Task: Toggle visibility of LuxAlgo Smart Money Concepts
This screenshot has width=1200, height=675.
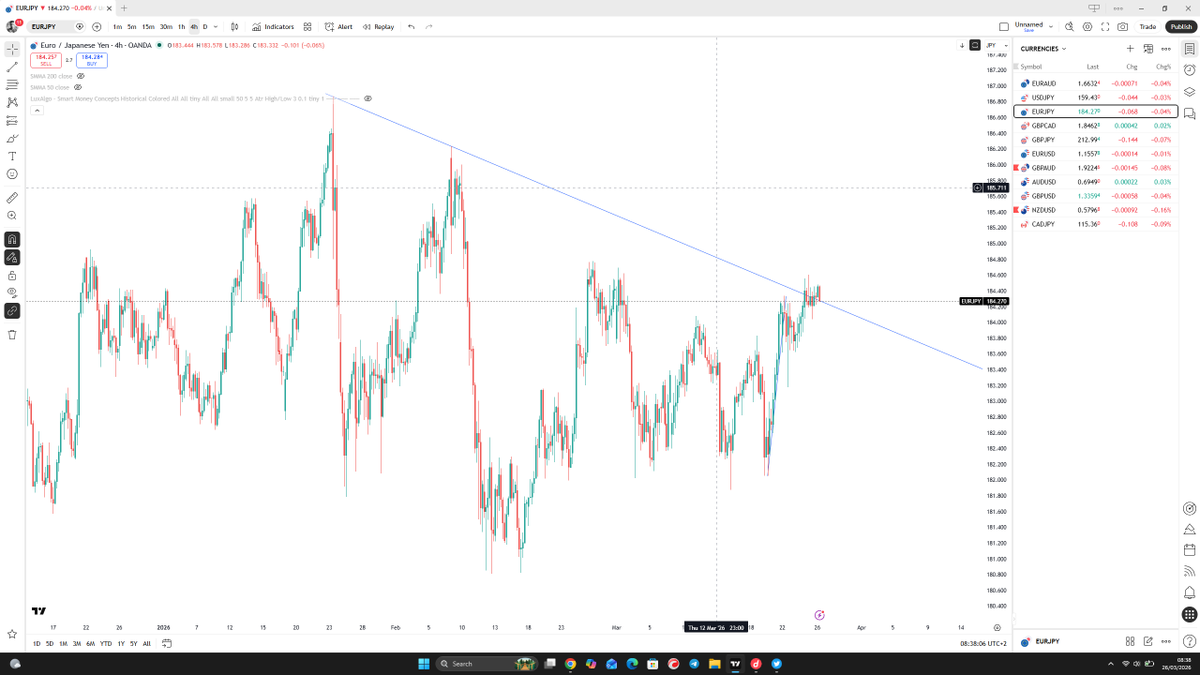Action: [368, 99]
